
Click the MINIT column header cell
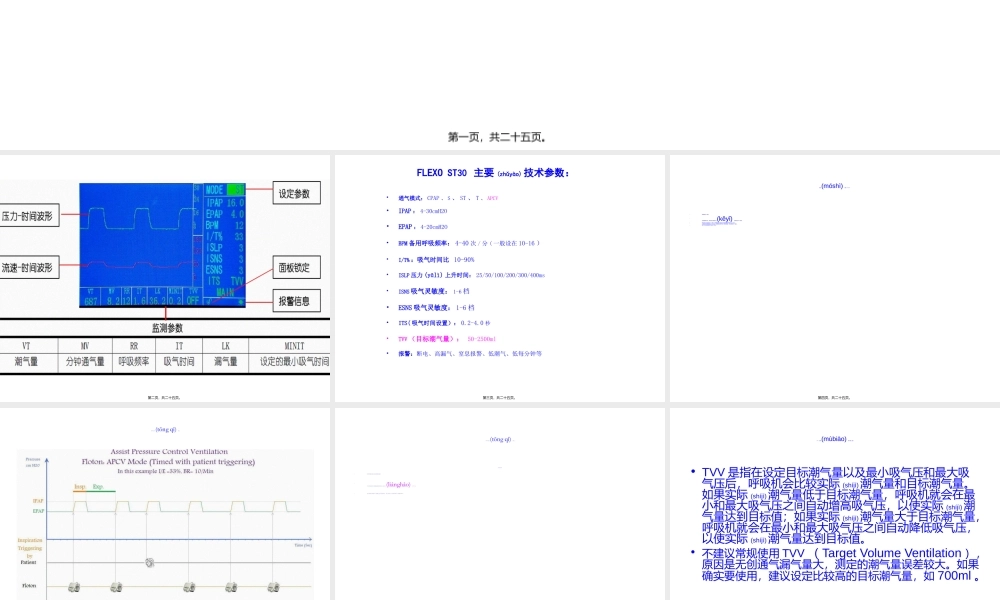point(295,345)
